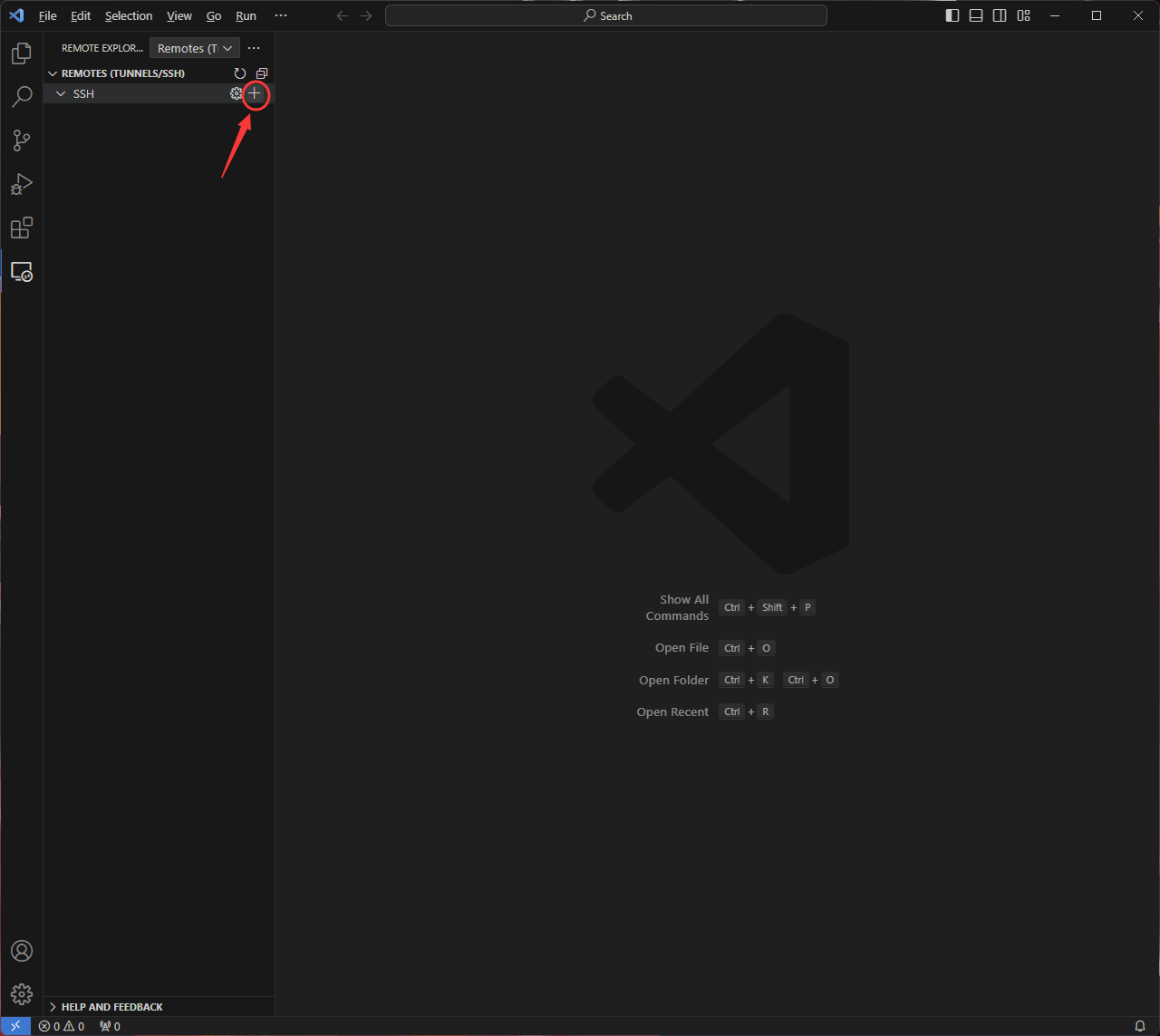Open the Manage gear at bottom left
Screen dimensions: 1160x1036
(x=22, y=994)
